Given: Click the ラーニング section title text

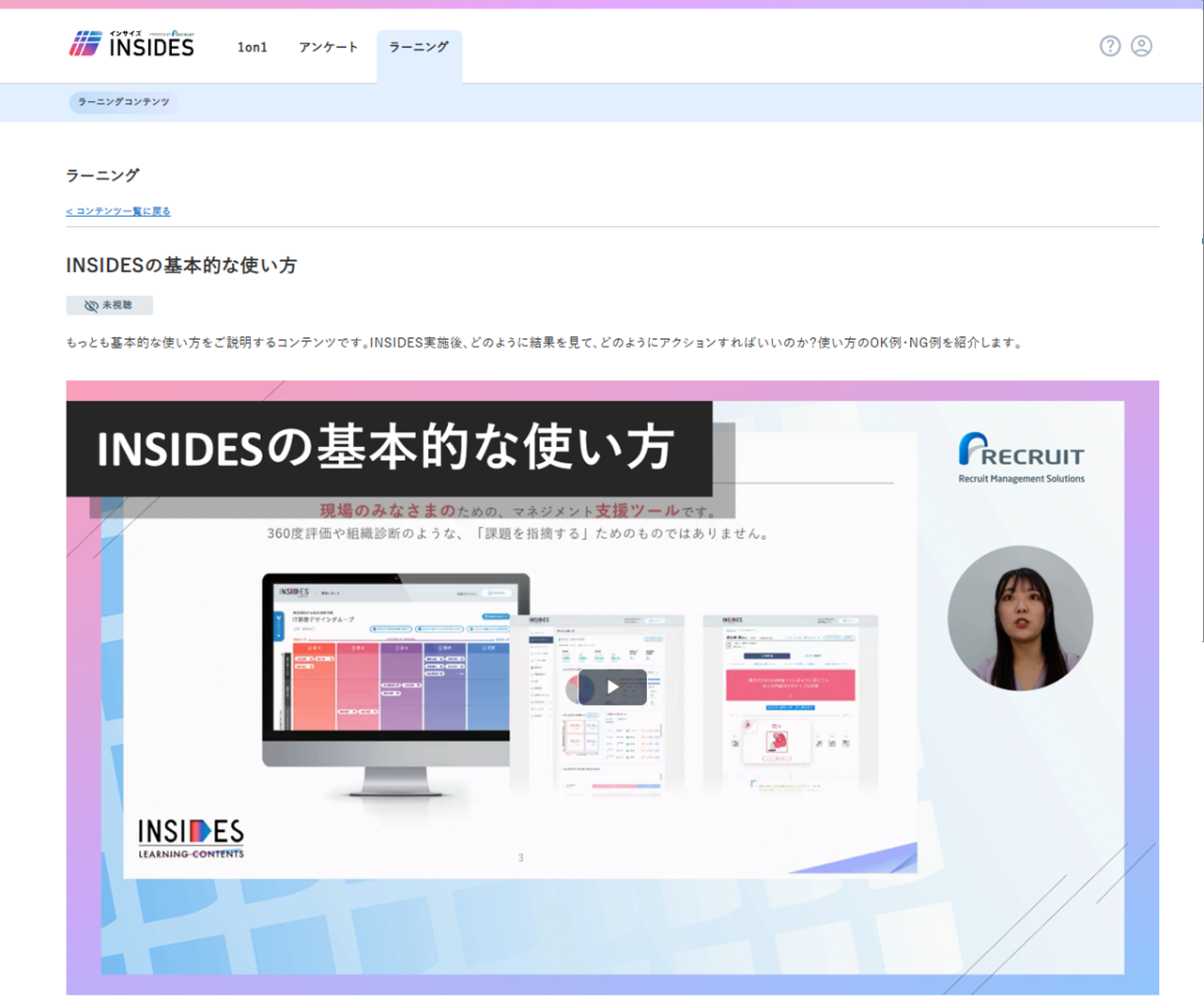Looking at the screenshot, I should pos(102,175).
